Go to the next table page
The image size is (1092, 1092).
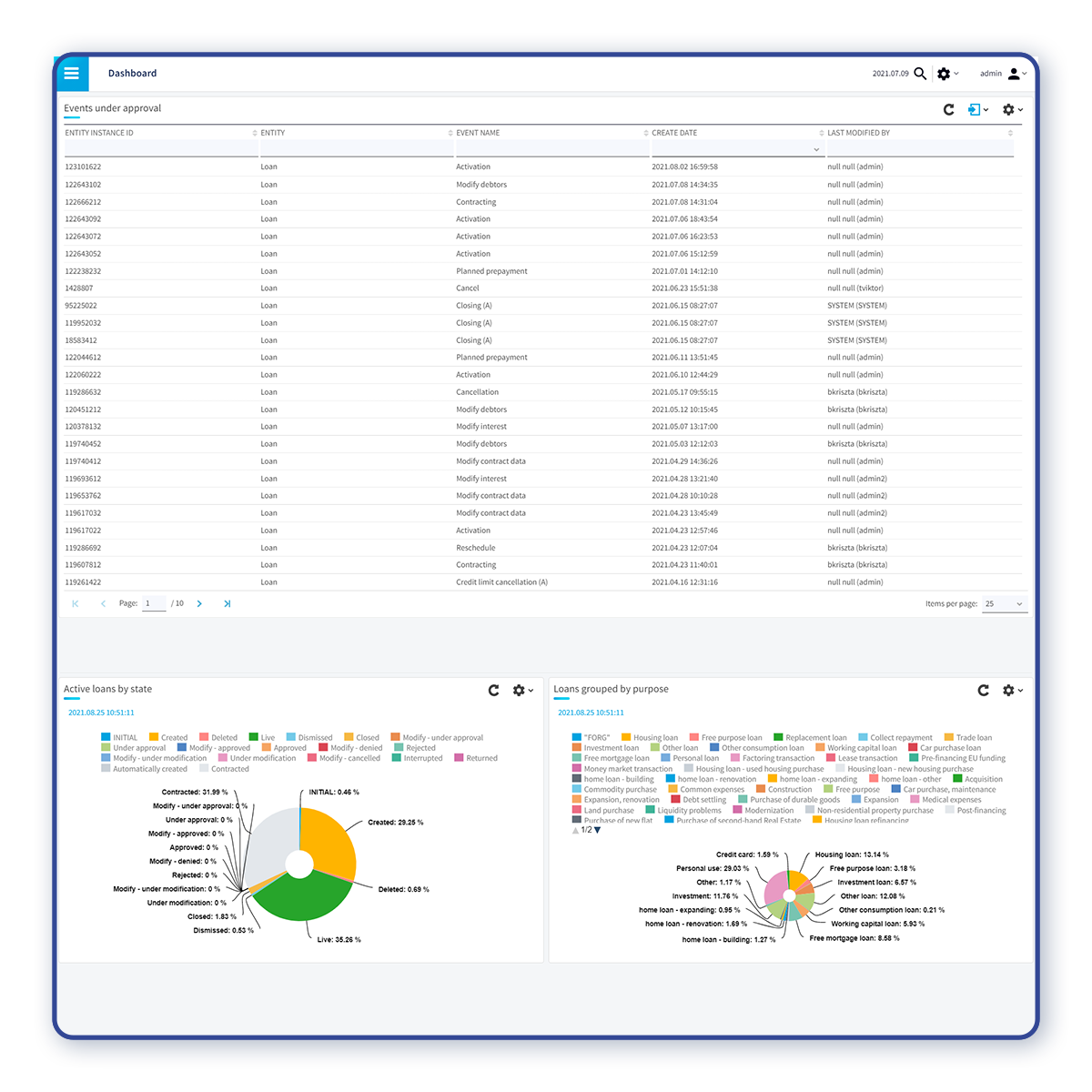199,603
